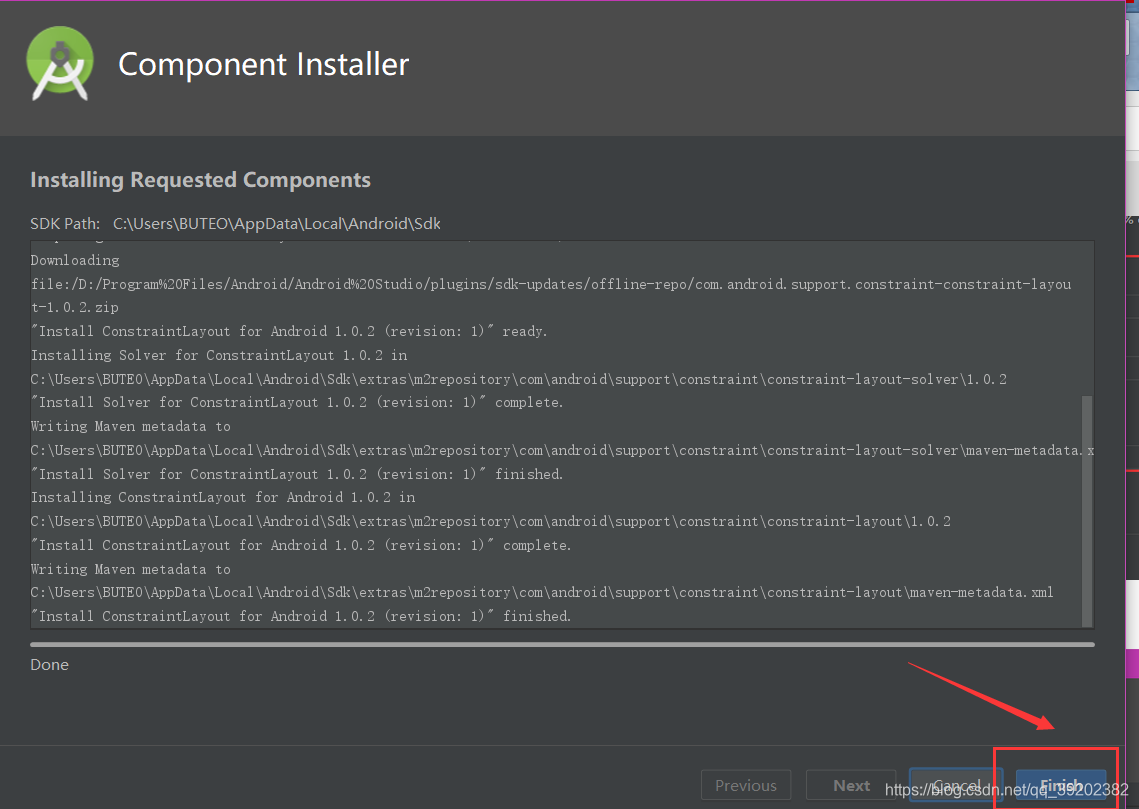Click the first Writing Maven metadata line
Image resolution: width=1139 pixels, height=809 pixels.
pos(131,426)
